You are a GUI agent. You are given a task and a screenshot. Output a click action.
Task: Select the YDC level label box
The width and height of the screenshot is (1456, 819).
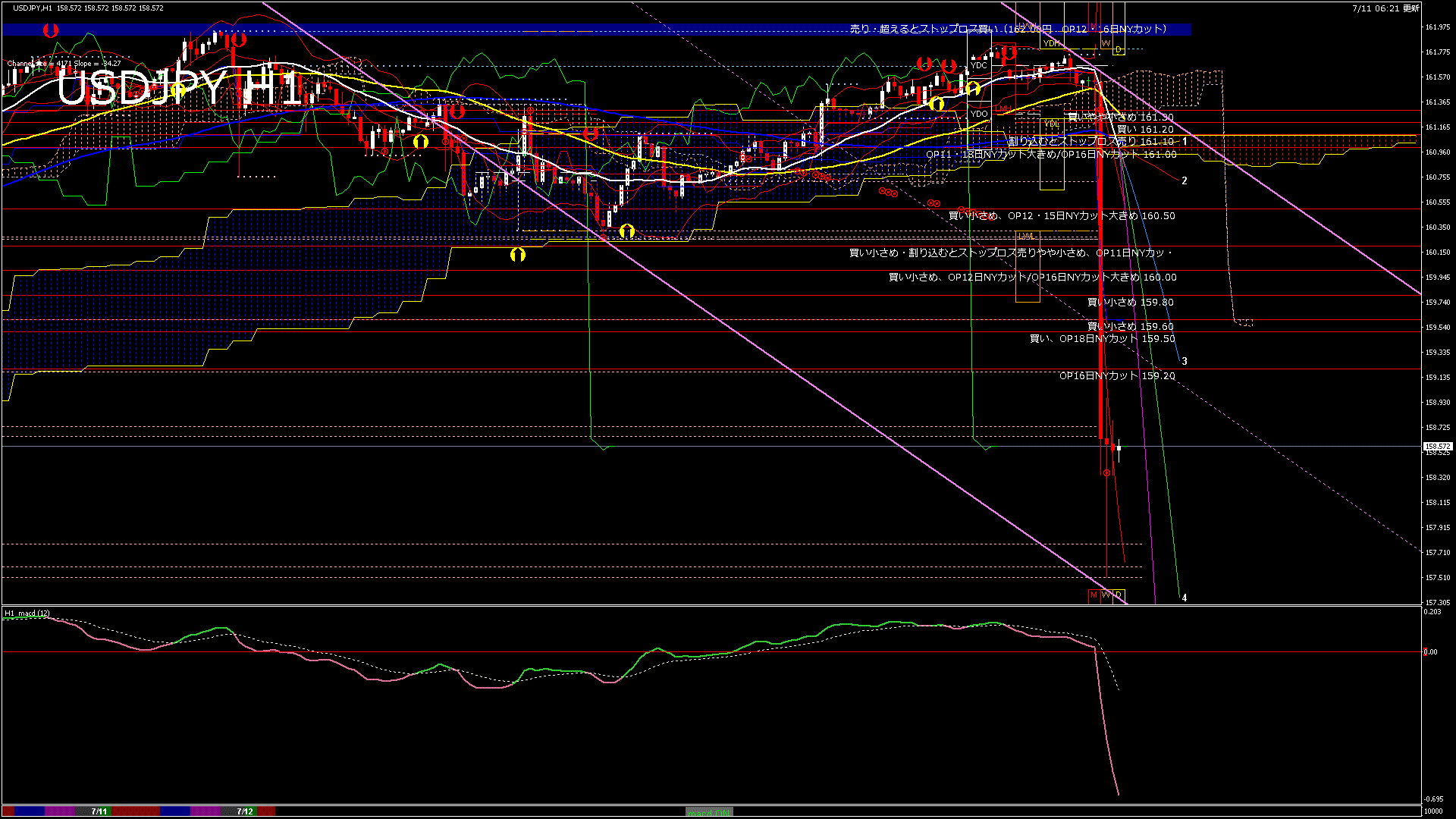pyautogui.click(x=979, y=66)
